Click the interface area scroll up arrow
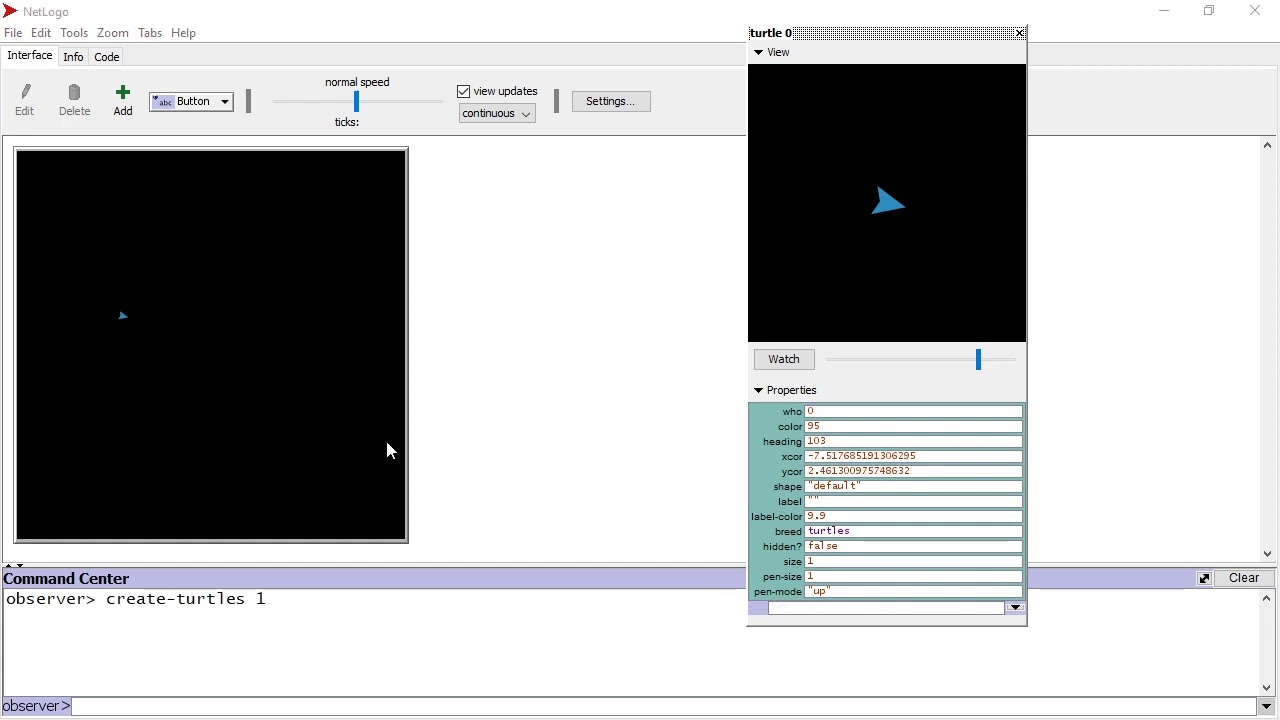This screenshot has width=1280, height=720. (x=1268, y=146)
